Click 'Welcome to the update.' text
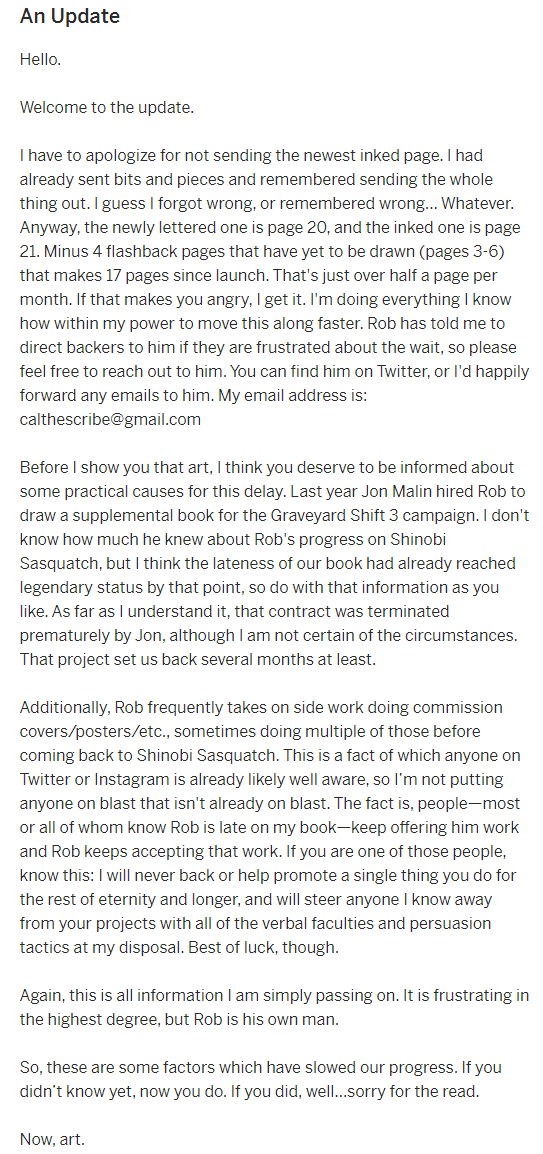 coord(107,107)
